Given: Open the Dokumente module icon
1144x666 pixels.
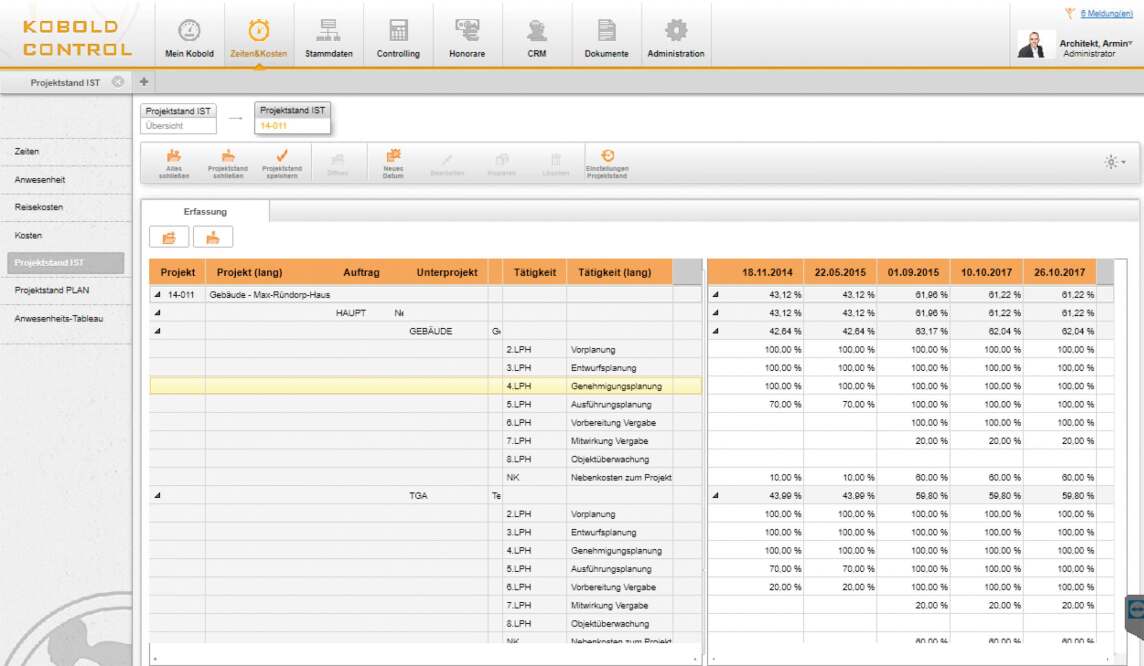Looking at the screenshot, I should pyautogui.click(x=606, y=31).
